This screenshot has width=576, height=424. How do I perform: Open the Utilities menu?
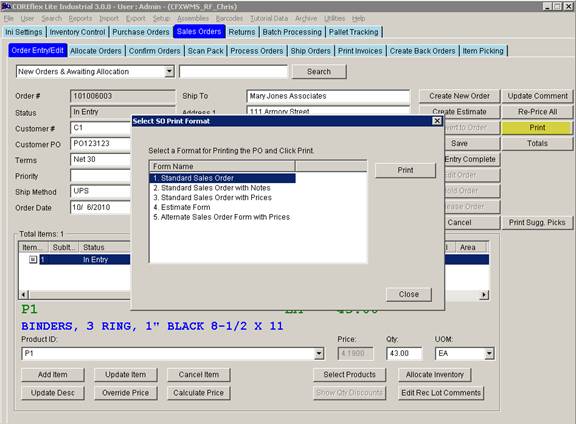click(334, 18)
